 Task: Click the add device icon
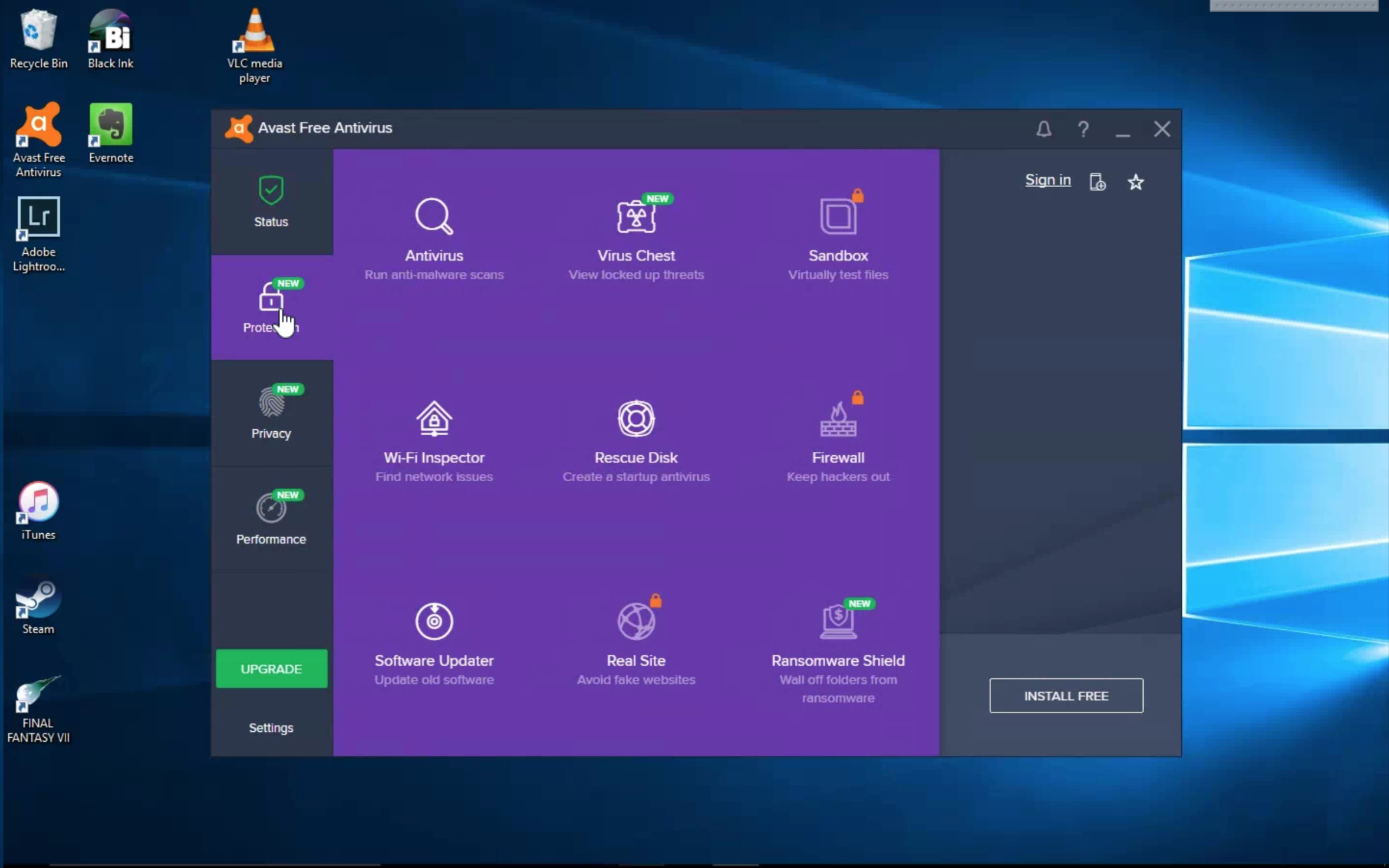(1097, 182)
